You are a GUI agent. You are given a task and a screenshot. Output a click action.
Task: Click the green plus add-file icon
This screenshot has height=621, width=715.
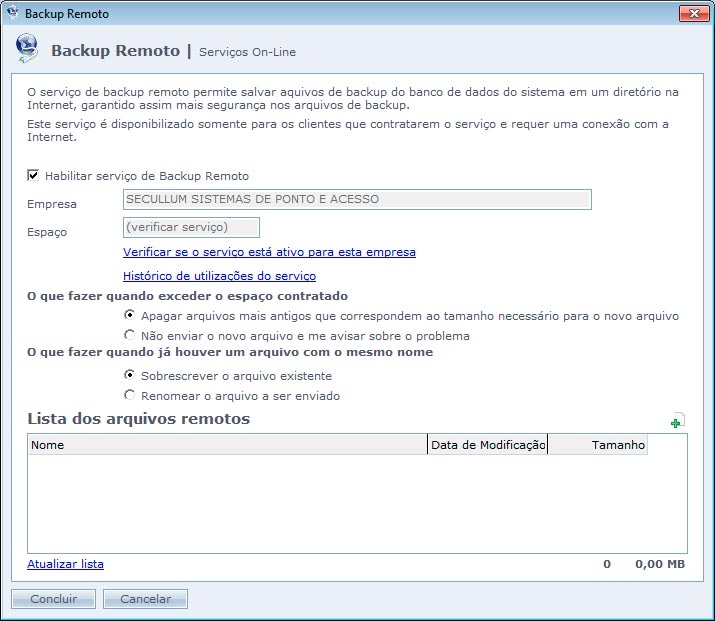coord(677,422)
